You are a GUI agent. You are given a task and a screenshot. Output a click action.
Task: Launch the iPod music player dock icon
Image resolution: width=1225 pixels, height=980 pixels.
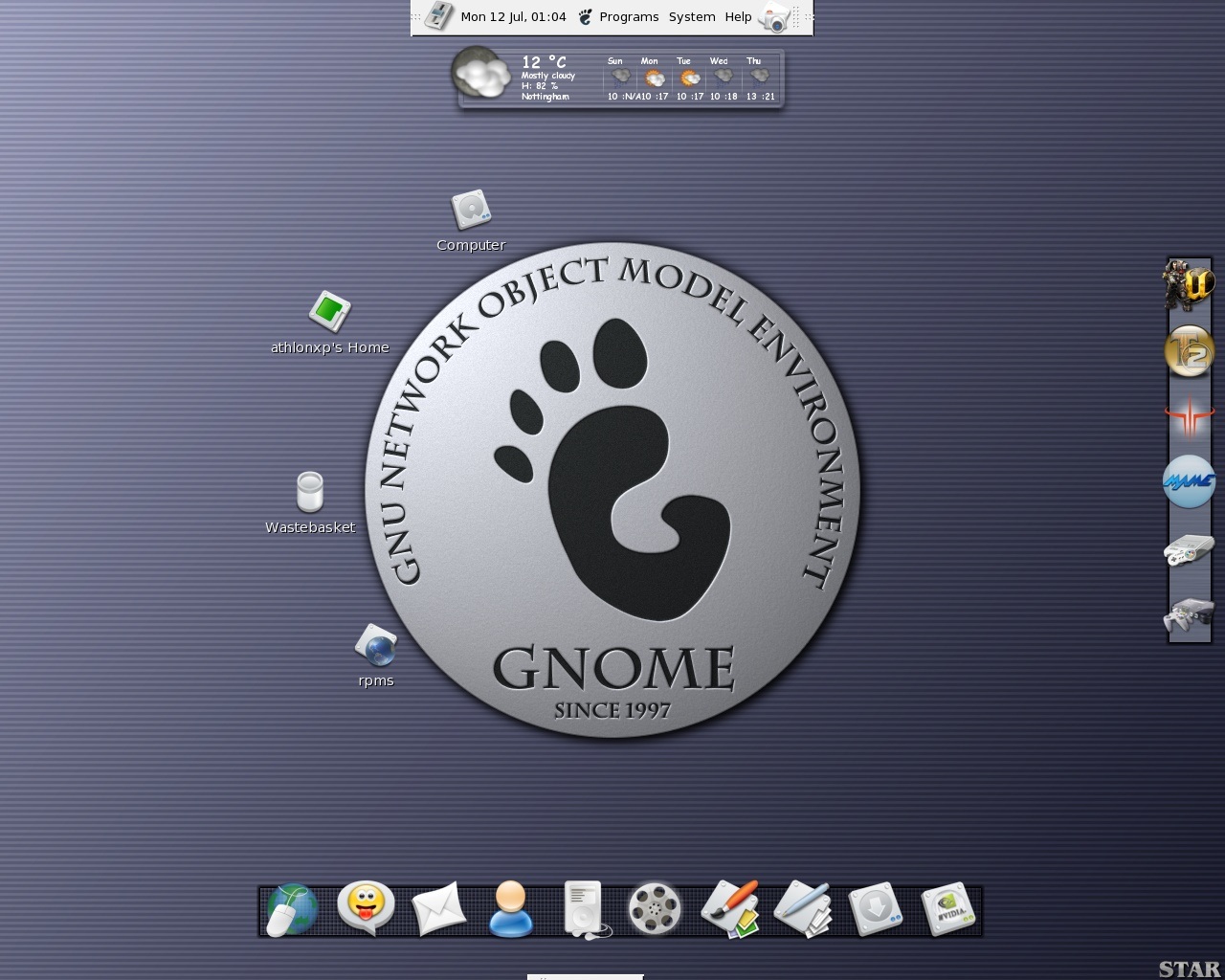coord(585,909)
